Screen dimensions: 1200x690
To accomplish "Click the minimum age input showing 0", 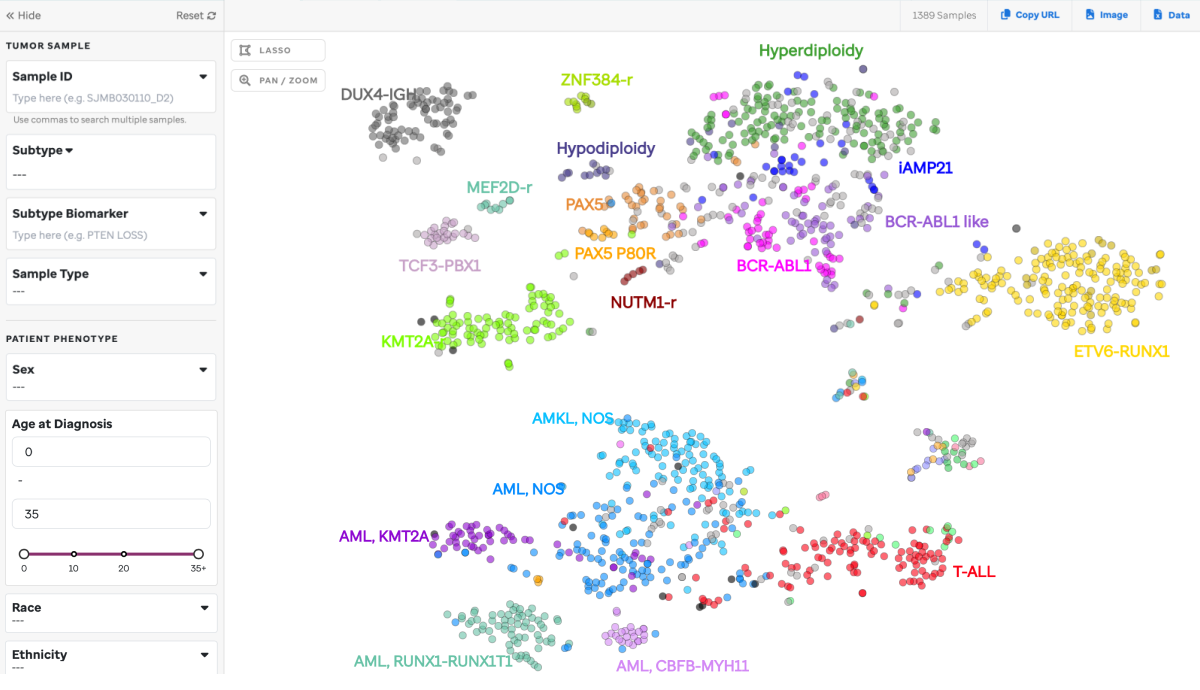I will (111, 452).
